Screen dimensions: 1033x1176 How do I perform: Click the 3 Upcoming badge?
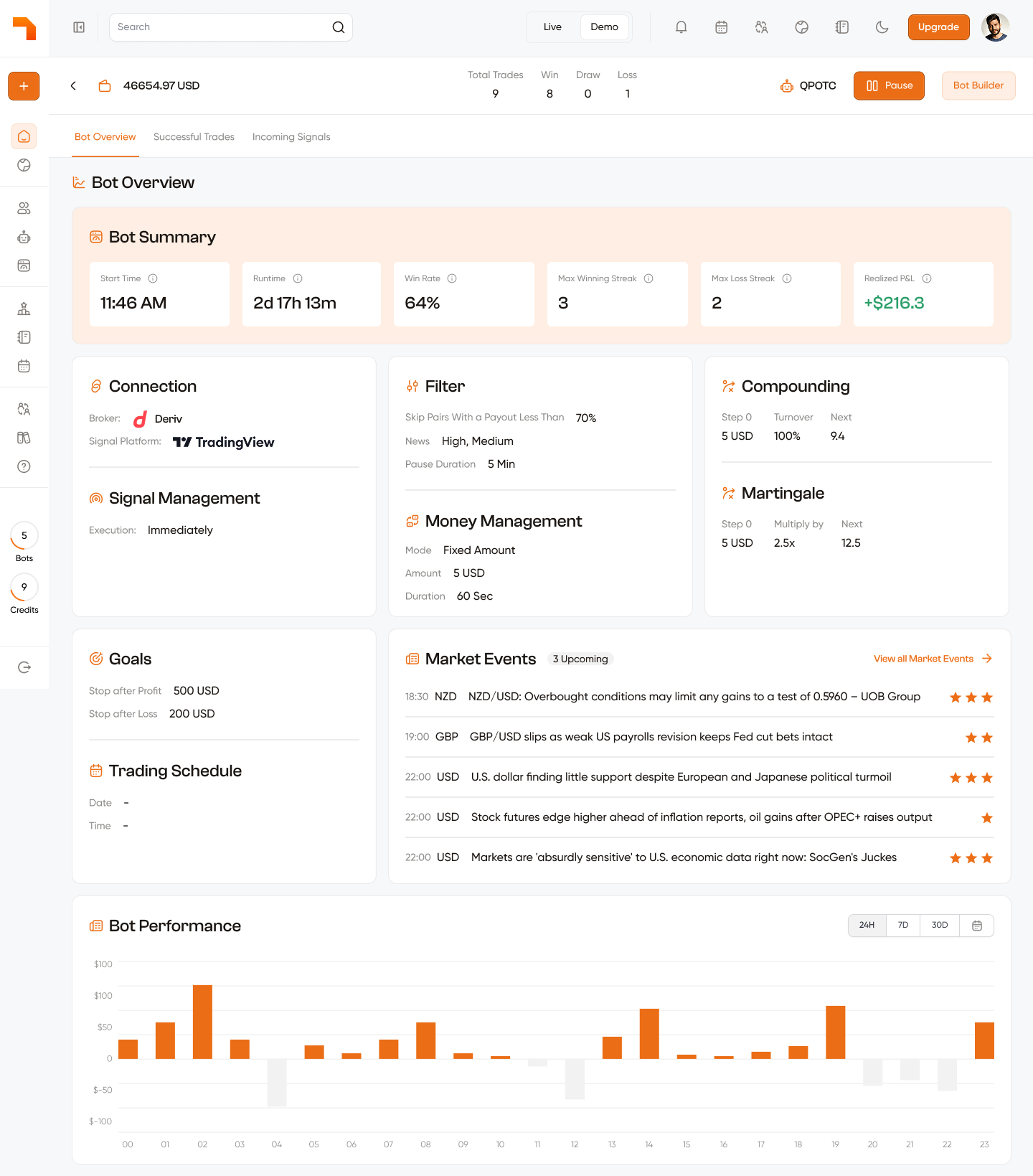pos(580,659)
